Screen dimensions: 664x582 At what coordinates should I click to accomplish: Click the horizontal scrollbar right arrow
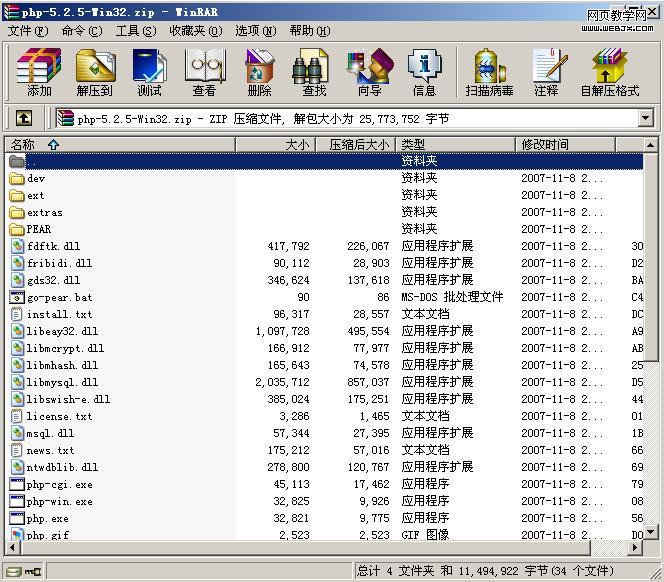coord(634,547)
